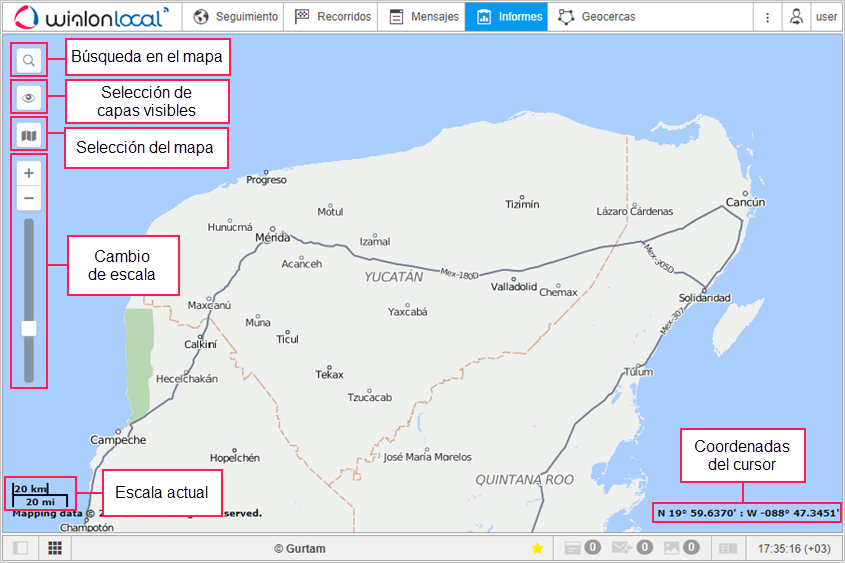Go to the Mensajes tab
845x563 pixels.
[423, 17]
